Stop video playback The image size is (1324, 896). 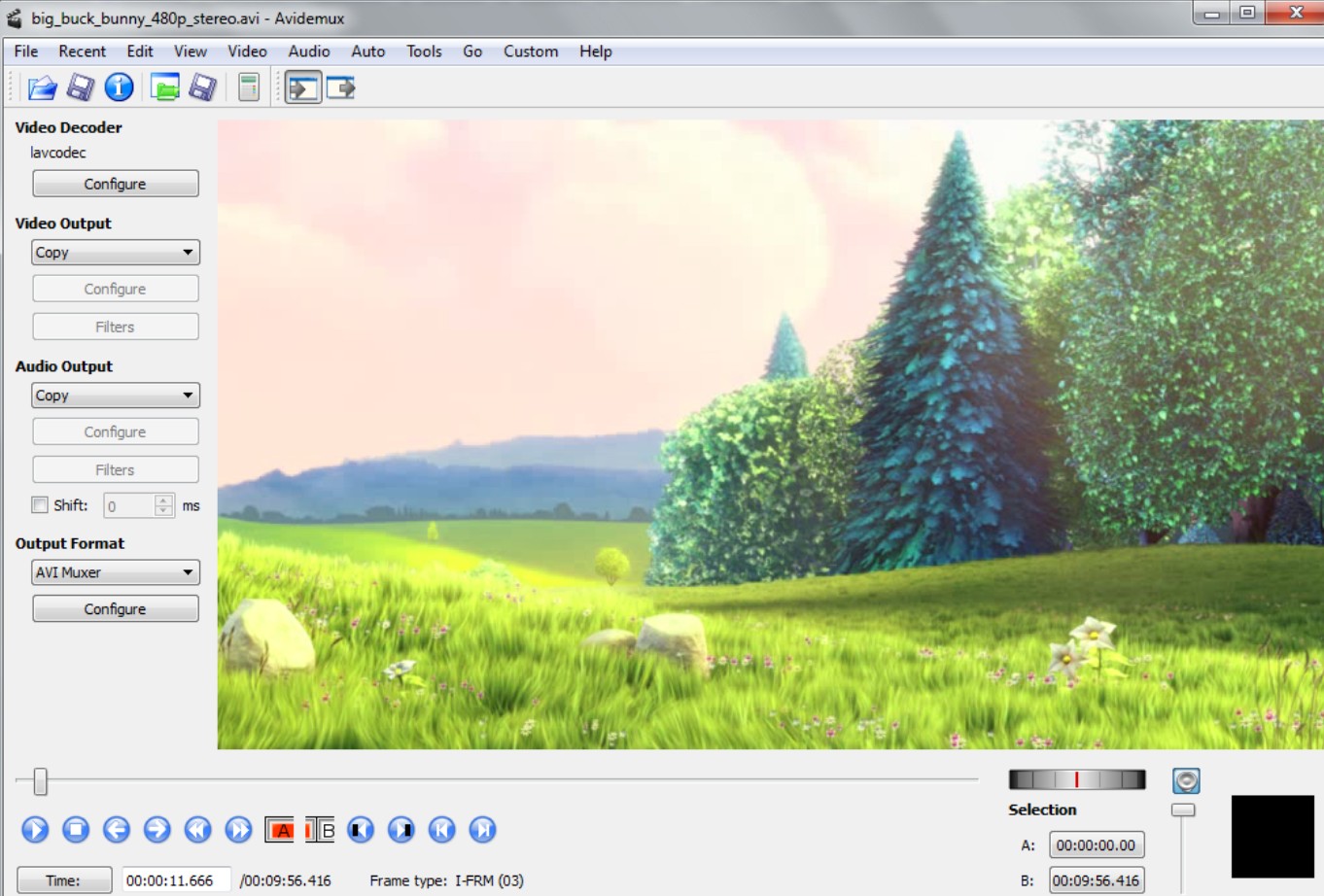(76, 829)
